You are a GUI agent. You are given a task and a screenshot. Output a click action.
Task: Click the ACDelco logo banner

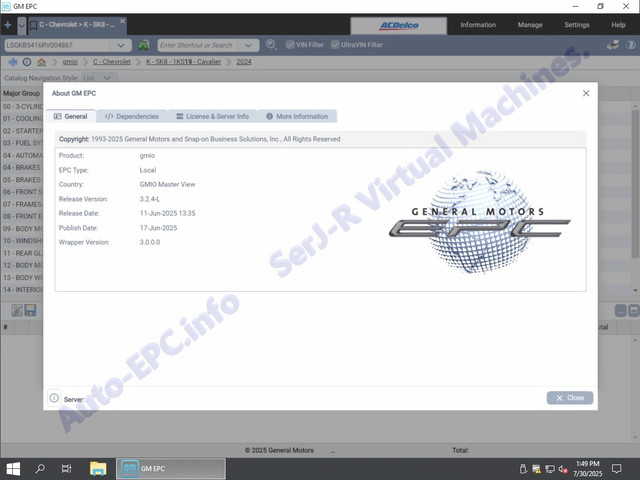399,25
